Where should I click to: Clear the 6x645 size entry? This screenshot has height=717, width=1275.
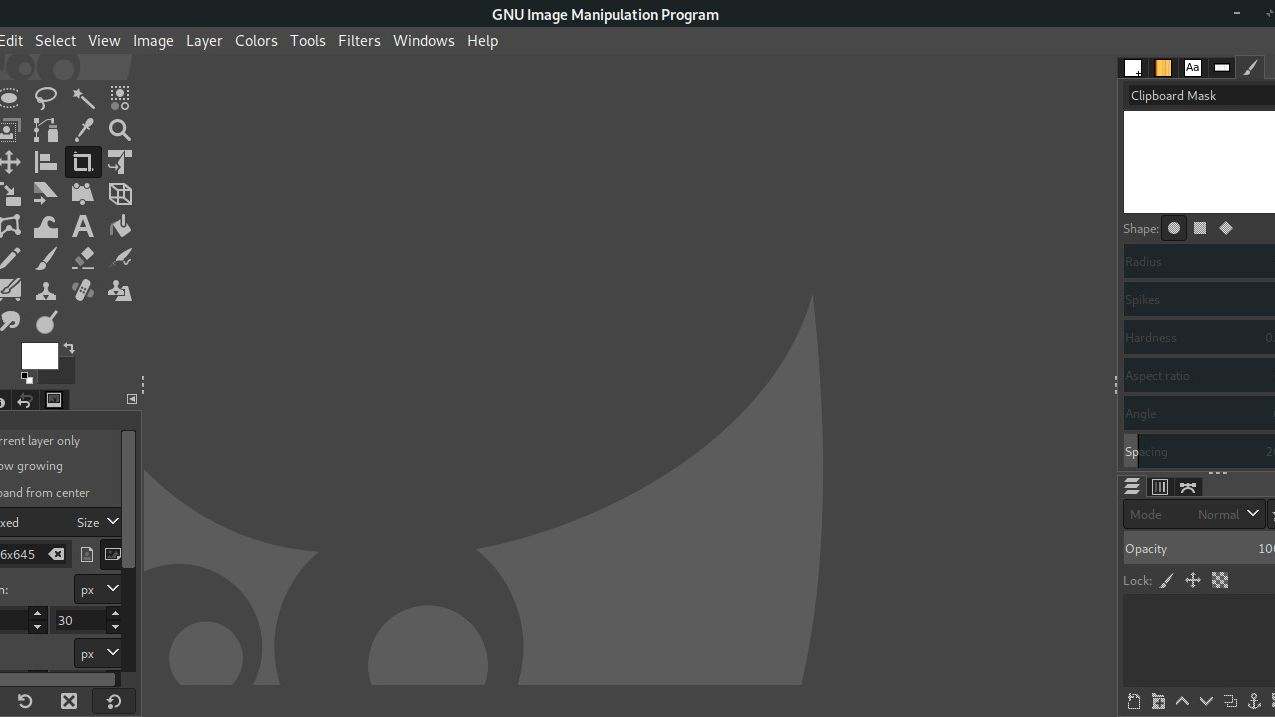(56, 554)
